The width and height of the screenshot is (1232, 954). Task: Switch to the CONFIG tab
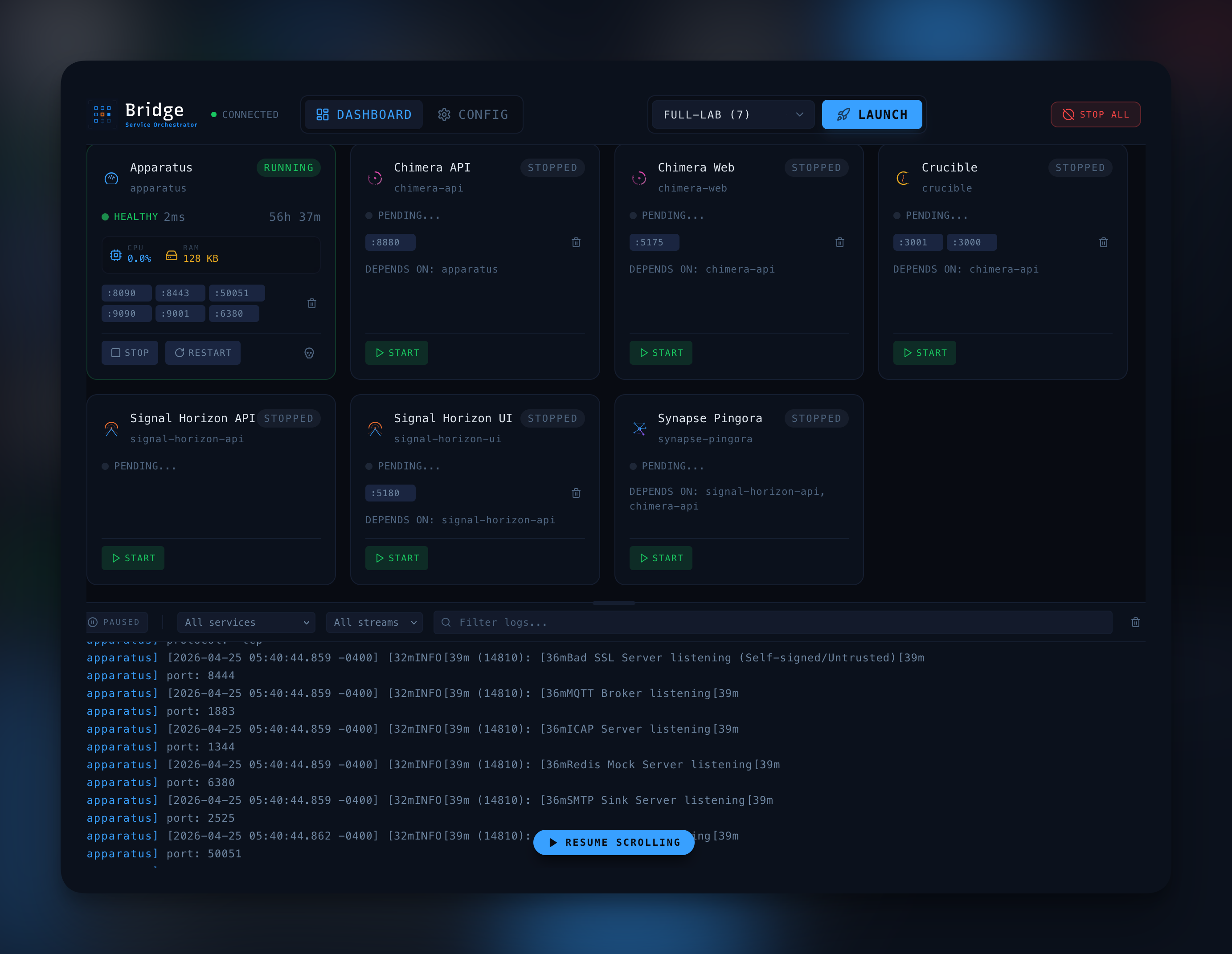(473, 114)
